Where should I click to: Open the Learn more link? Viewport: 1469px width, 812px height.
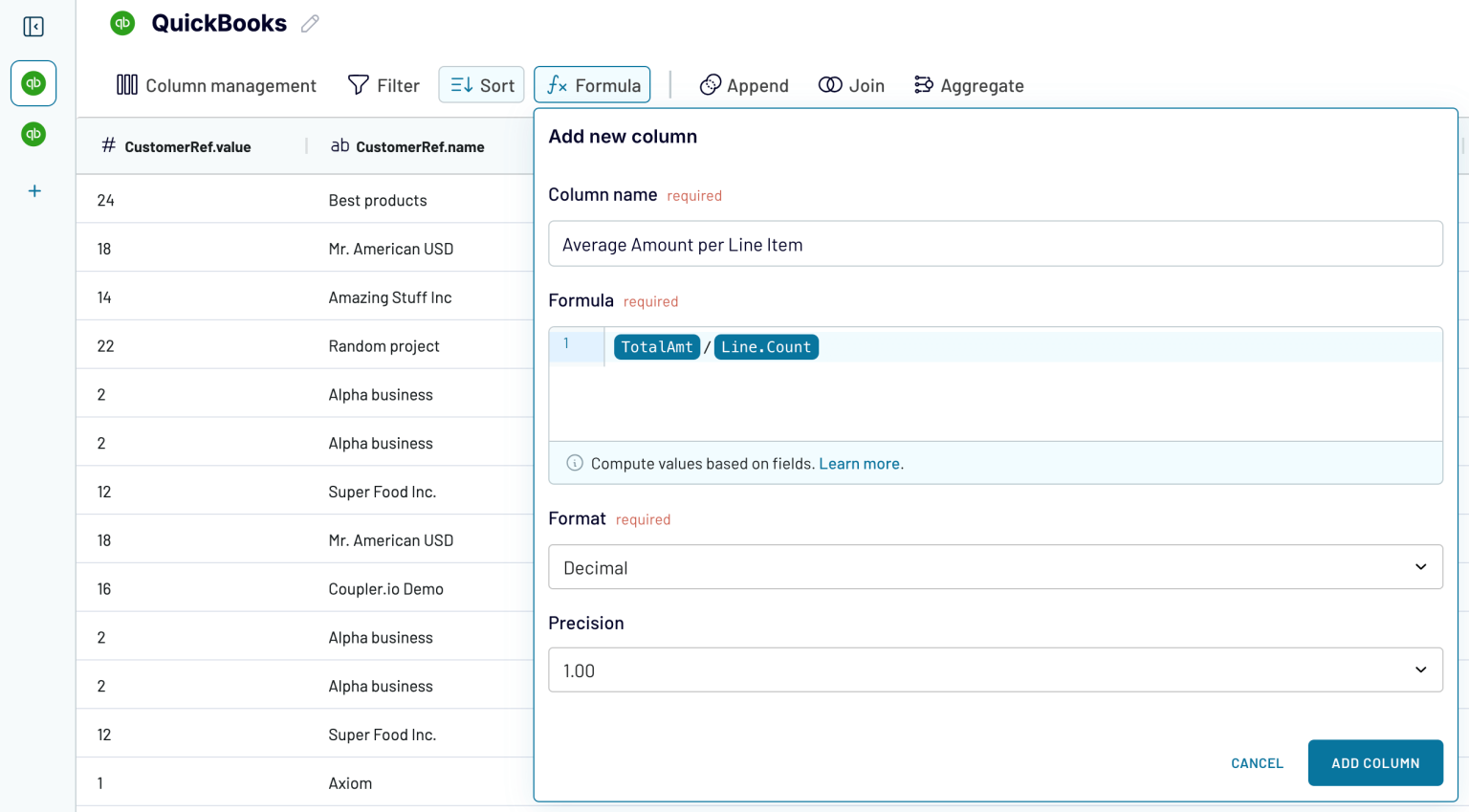858,463
